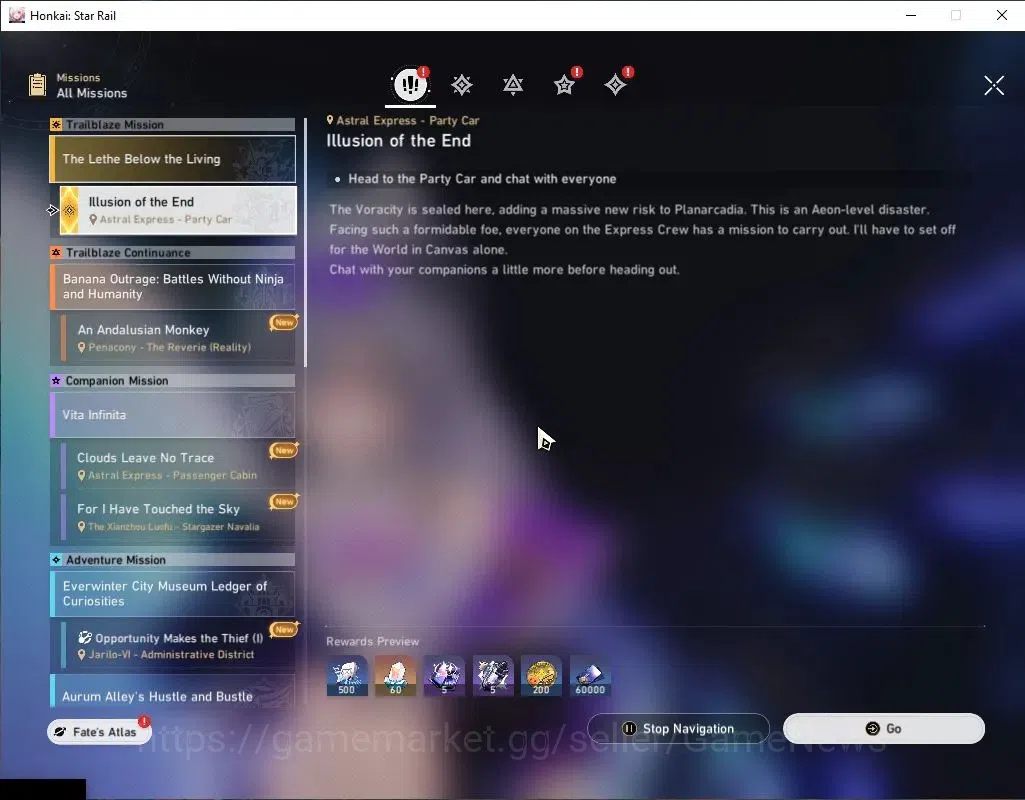Click New badge on An Andalusian Monkey

(x=284, y=322)
